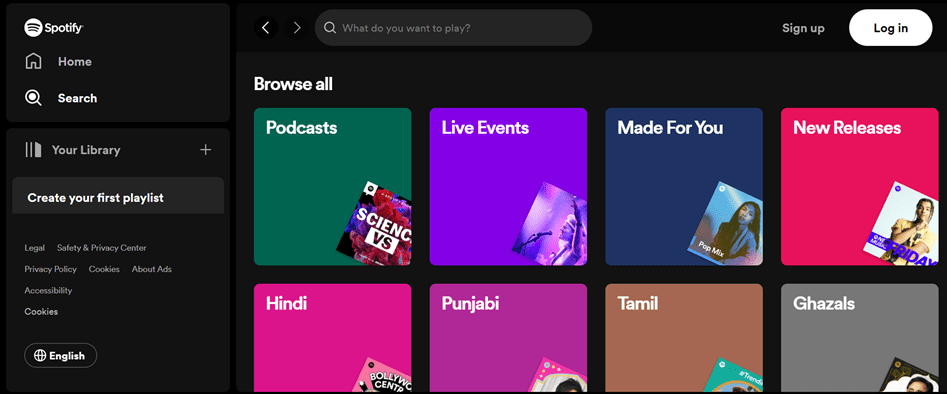The height and width of the screenshot is (394, 947).
Task: Click the plus icon to create playlist
Action: tap(205, 150)
